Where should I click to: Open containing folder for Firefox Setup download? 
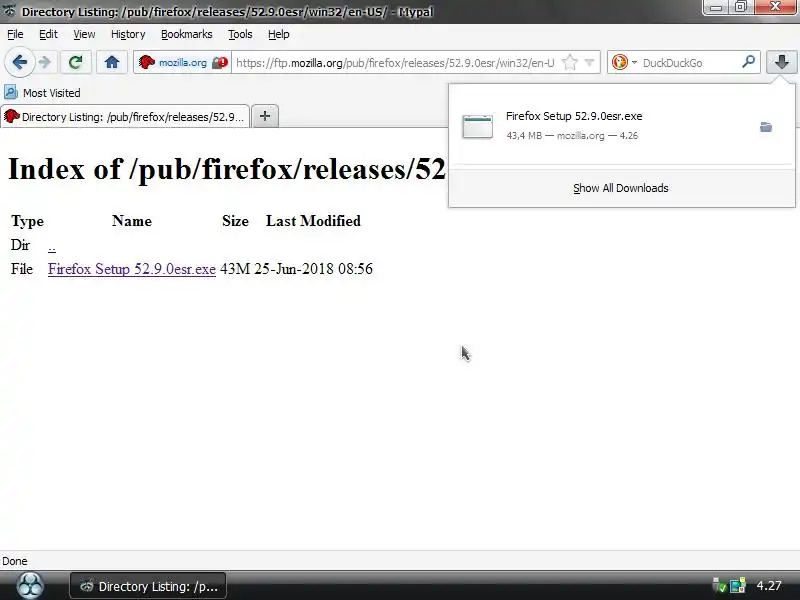tap(765, 127)
